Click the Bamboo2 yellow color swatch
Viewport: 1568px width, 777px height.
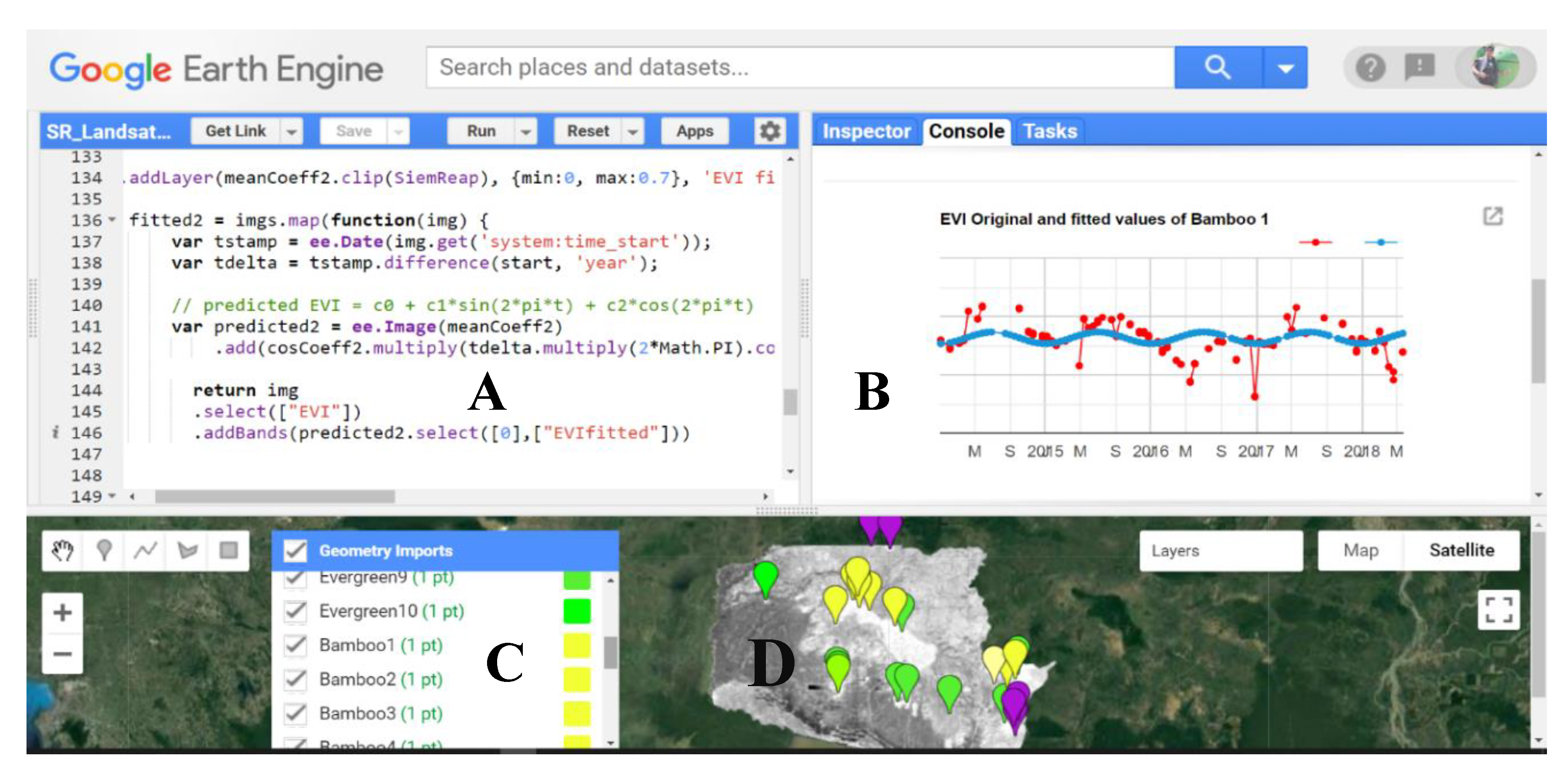point(577,679)
